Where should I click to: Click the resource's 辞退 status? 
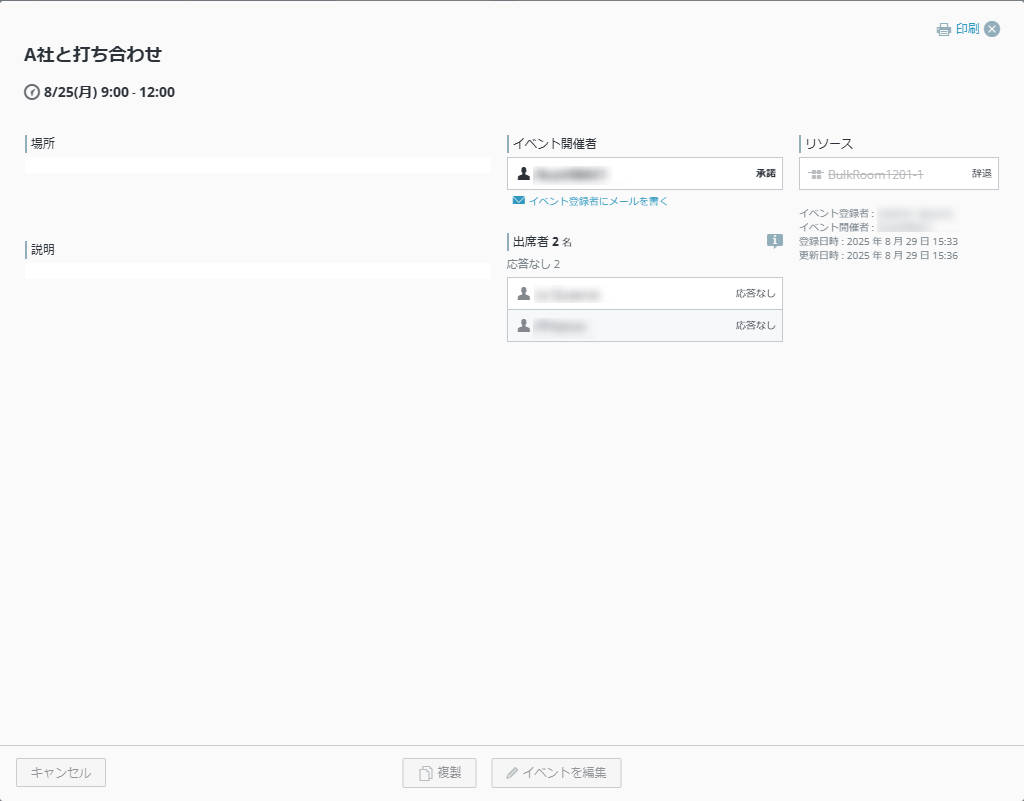tap(982, 174)
